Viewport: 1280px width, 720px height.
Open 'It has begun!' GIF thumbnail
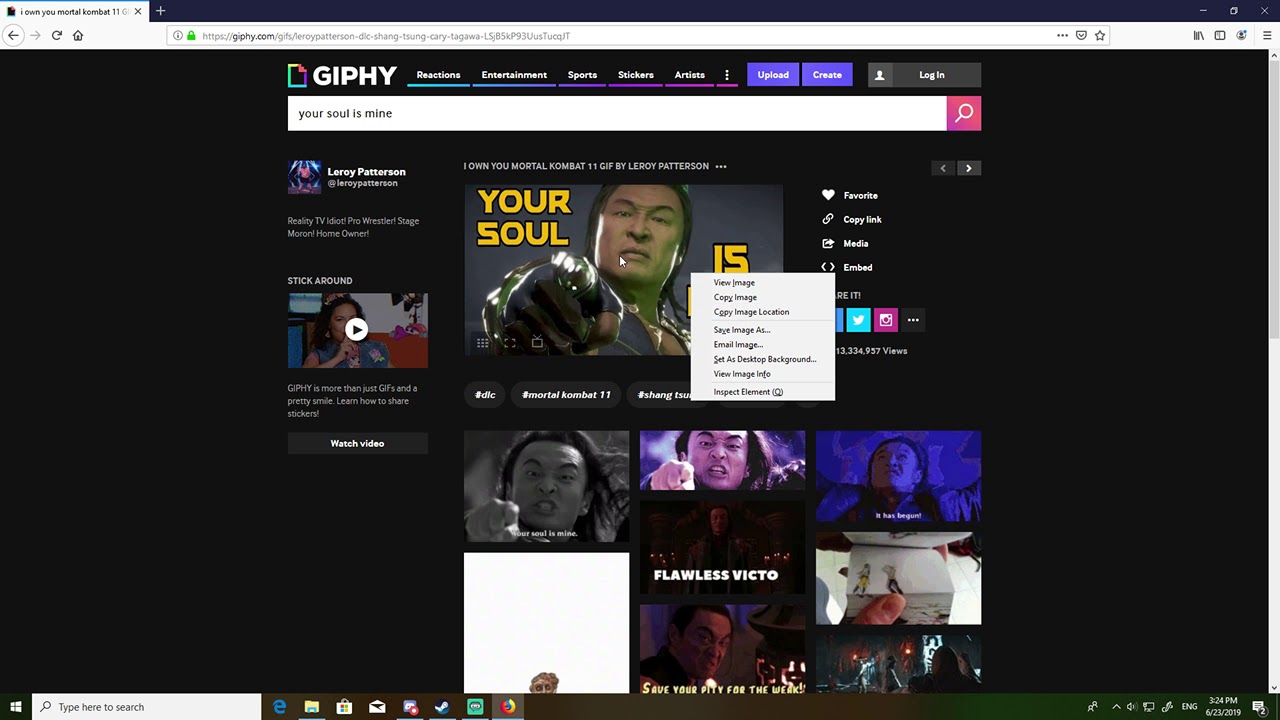tap(898, 476)
